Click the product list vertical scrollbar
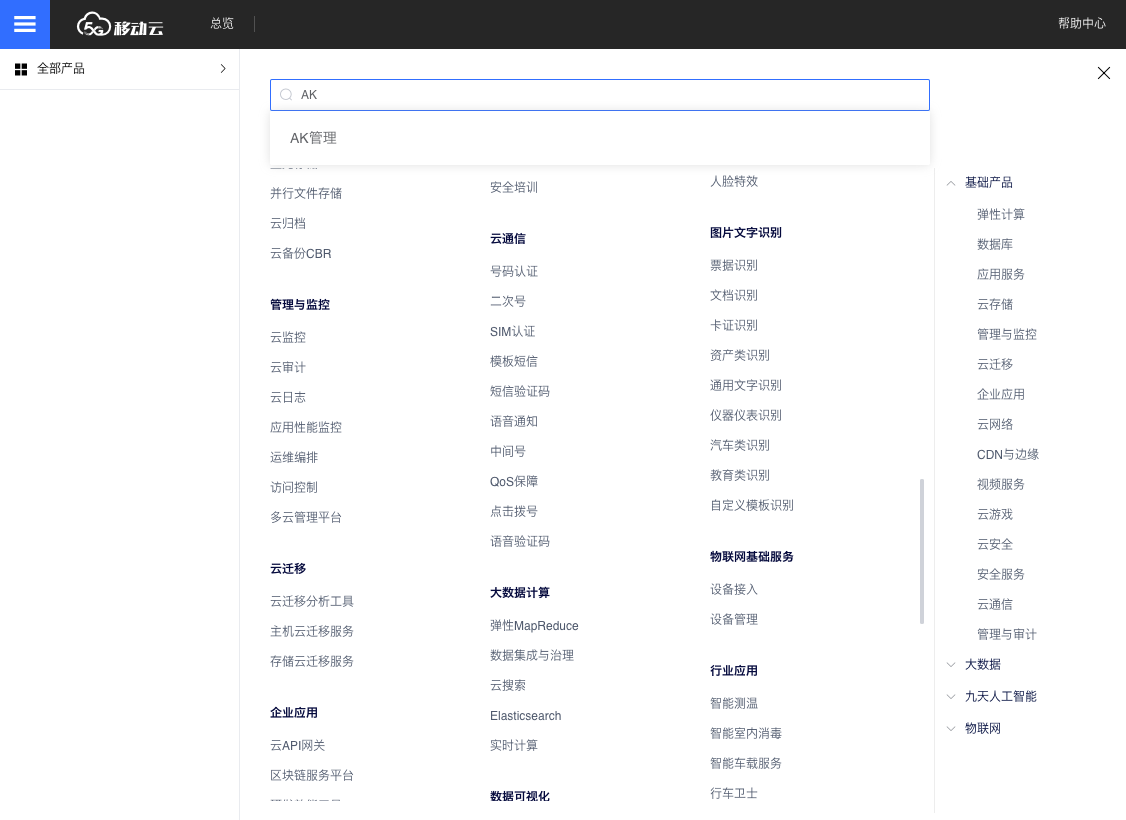The image size is (1126, 820). point(921,550)
